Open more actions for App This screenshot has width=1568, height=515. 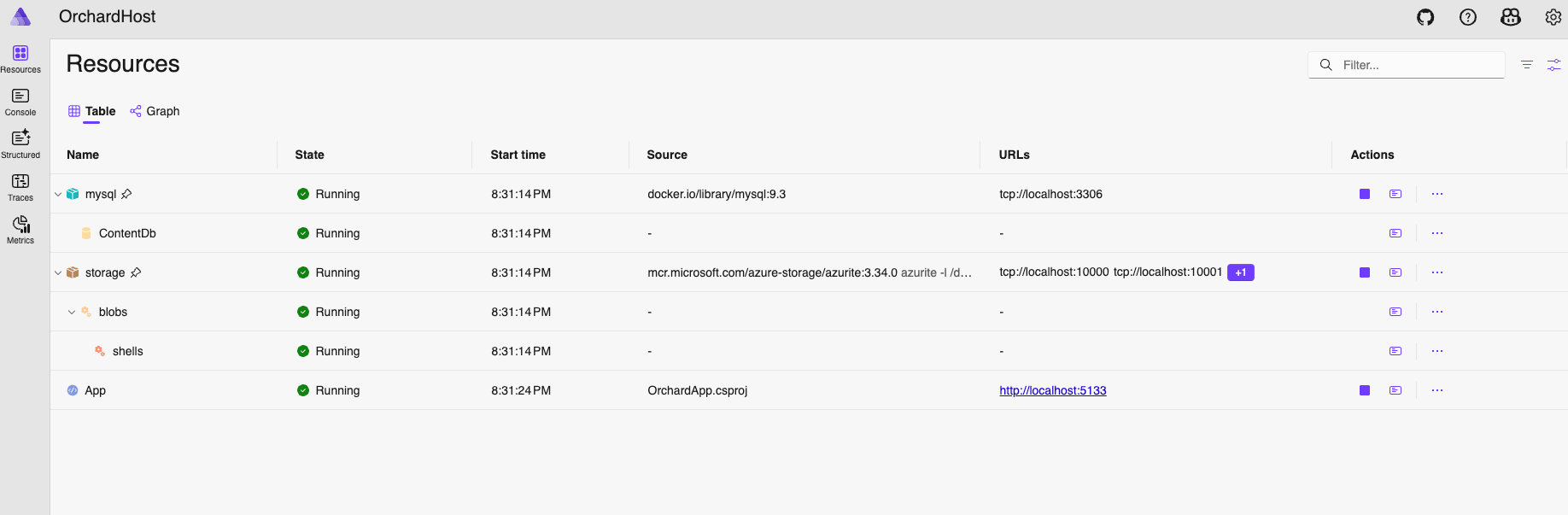pos(1437,390)
